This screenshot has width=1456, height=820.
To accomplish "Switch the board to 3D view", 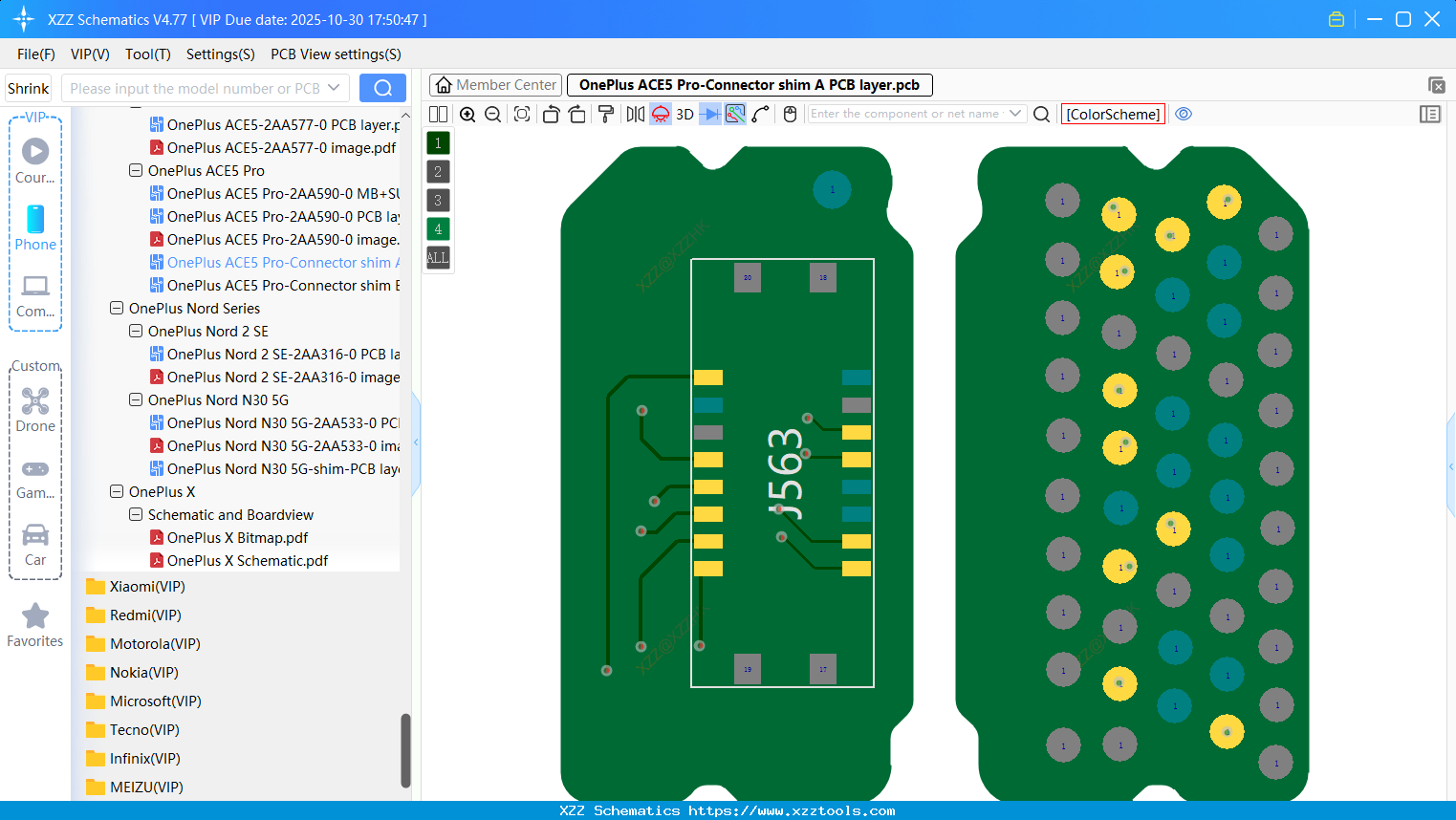I will click(683, 114).
